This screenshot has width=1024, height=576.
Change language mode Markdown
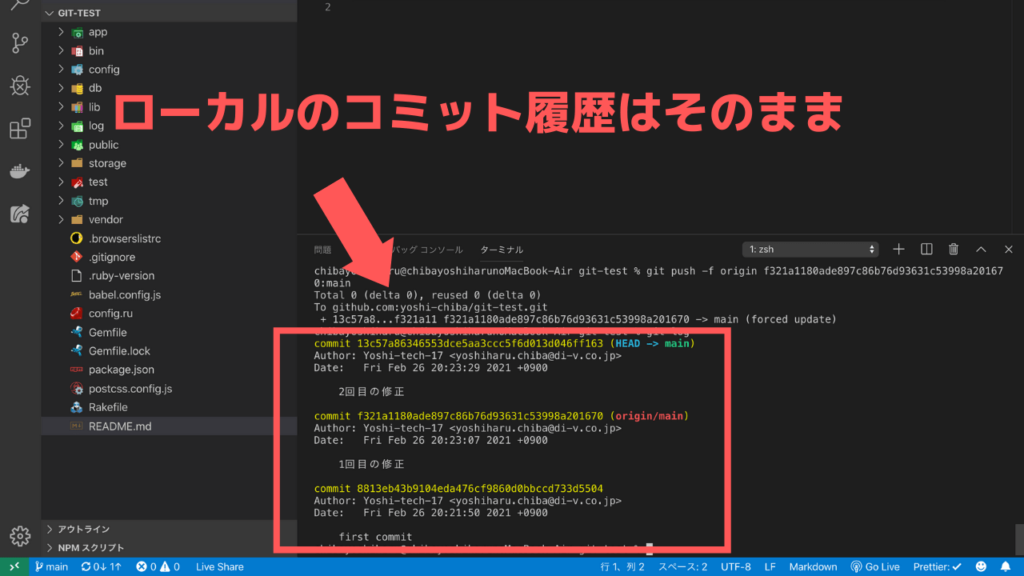pyautogui.click(x=813, y=567)
